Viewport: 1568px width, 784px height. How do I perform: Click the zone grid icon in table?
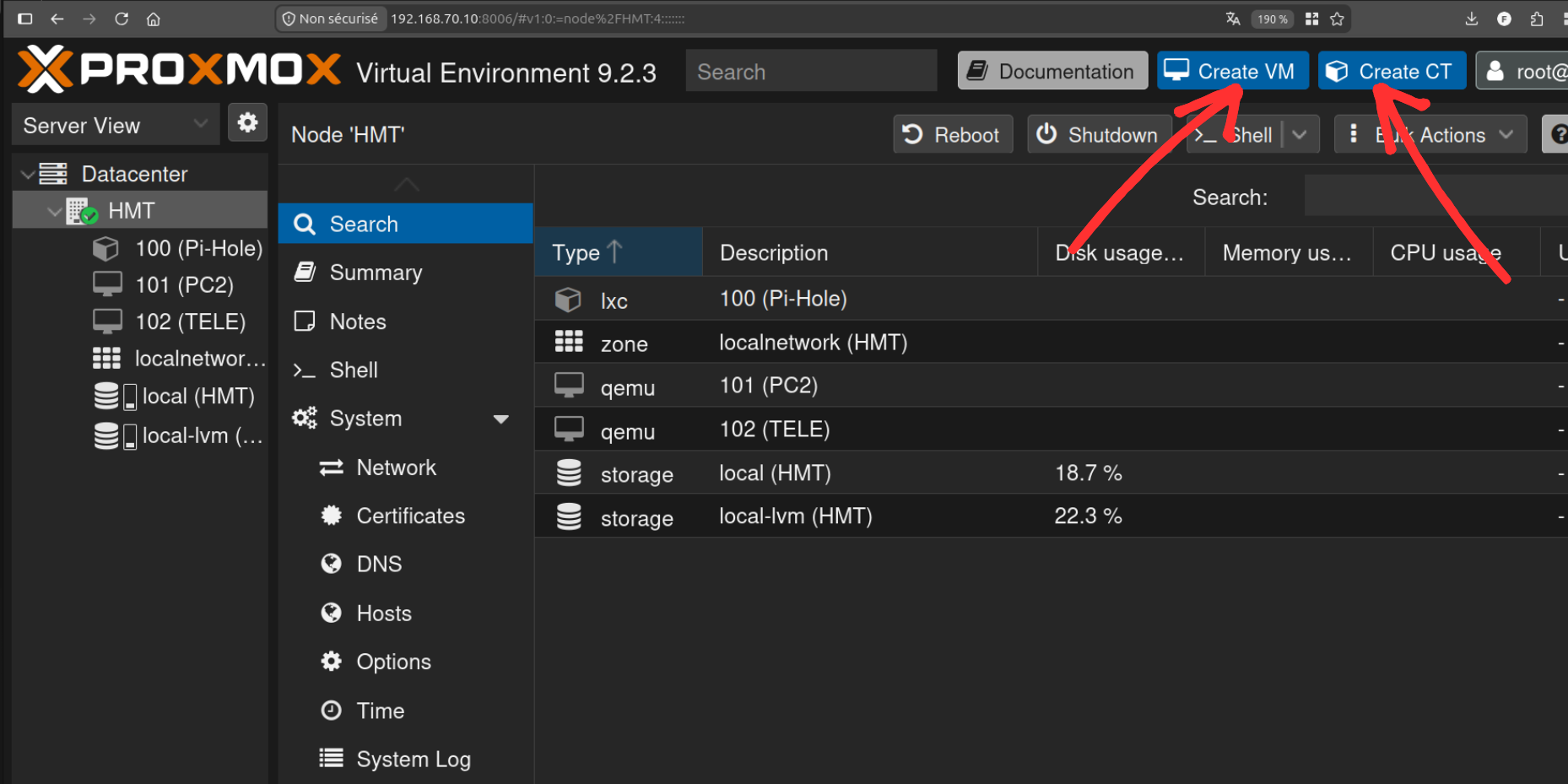tap(569, 342)
